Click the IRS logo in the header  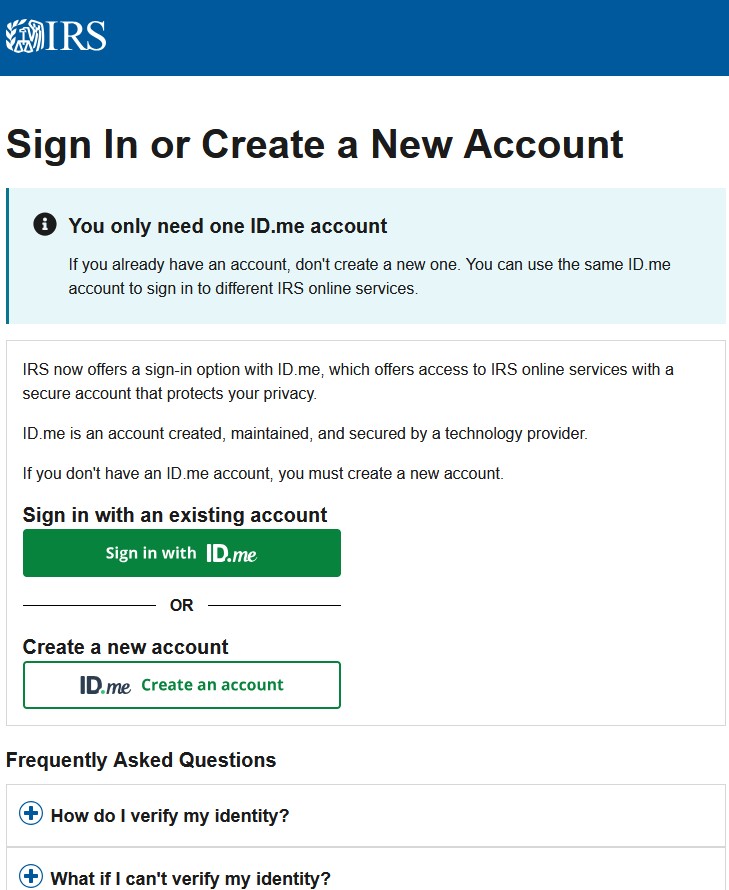(x=56, y=35)
